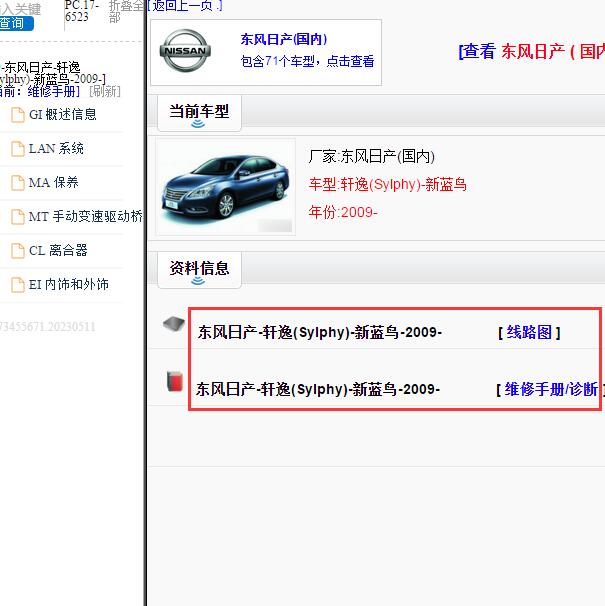Click the gray wiring diagram chip icon
This screenshot has width=605, height=606.
[x=174, y=324]
